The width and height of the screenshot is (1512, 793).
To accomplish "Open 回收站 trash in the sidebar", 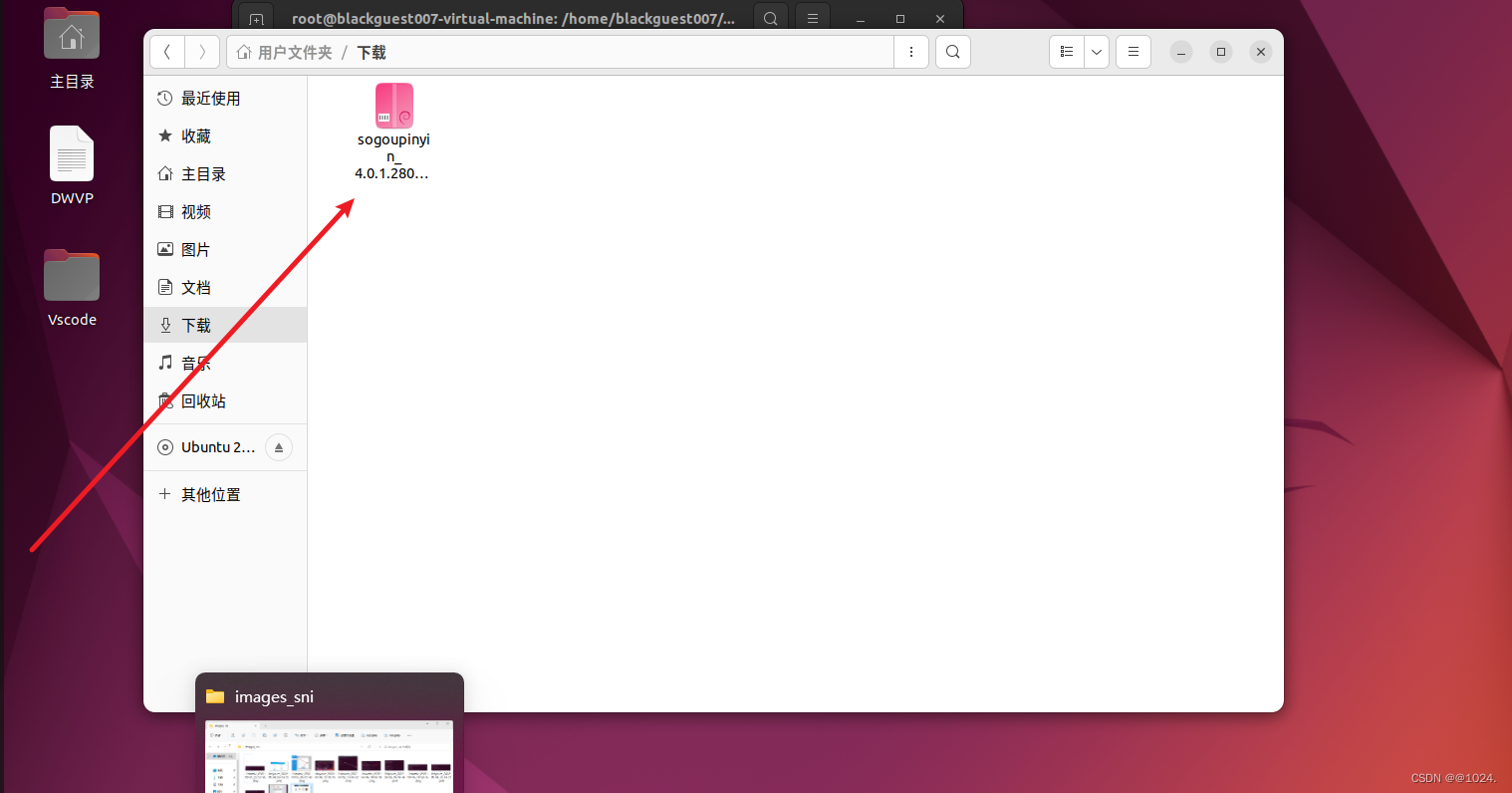I will pos(225,400).
